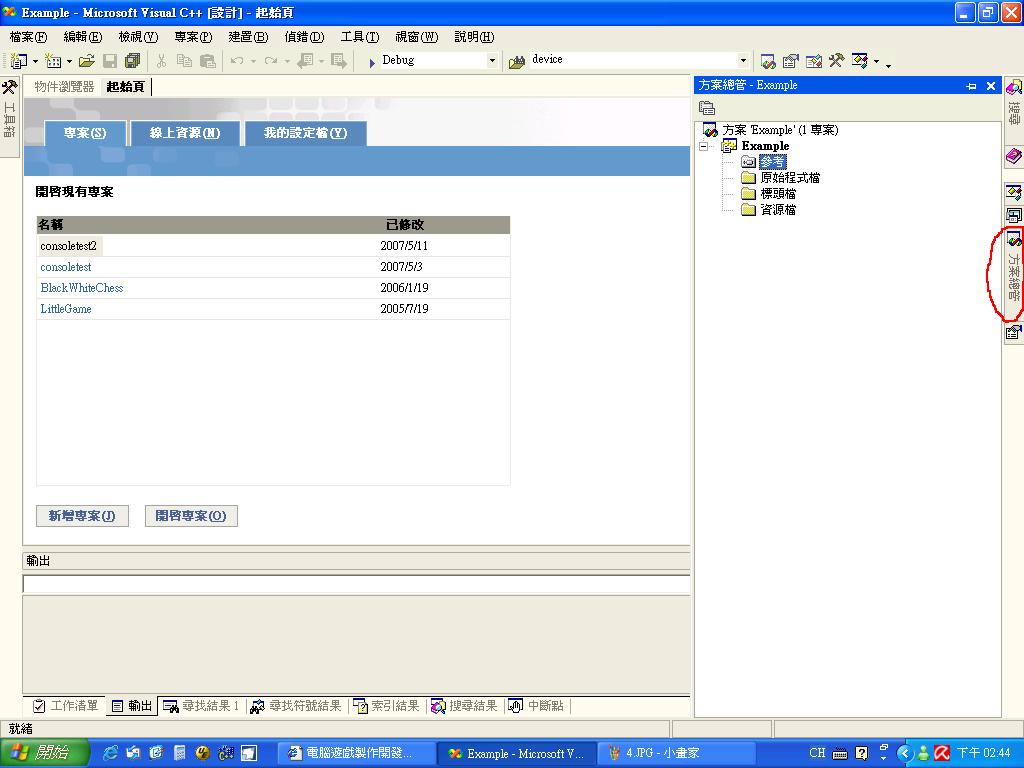Viewport: 1024px width, 768px height.
Task: Click the Cut scissors icon
Action: pos(161,61)
